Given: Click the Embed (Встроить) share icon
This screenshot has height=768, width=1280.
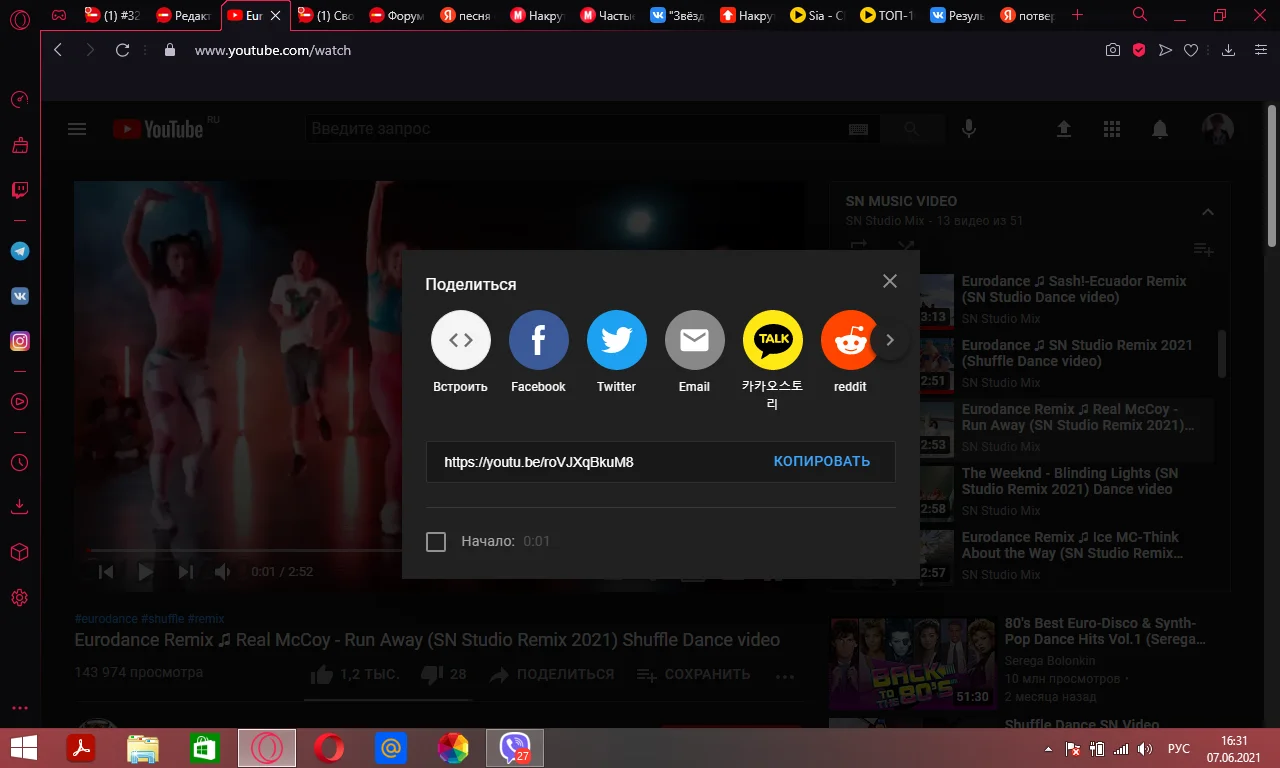Looking at the screenshot, I should point(460,340).
